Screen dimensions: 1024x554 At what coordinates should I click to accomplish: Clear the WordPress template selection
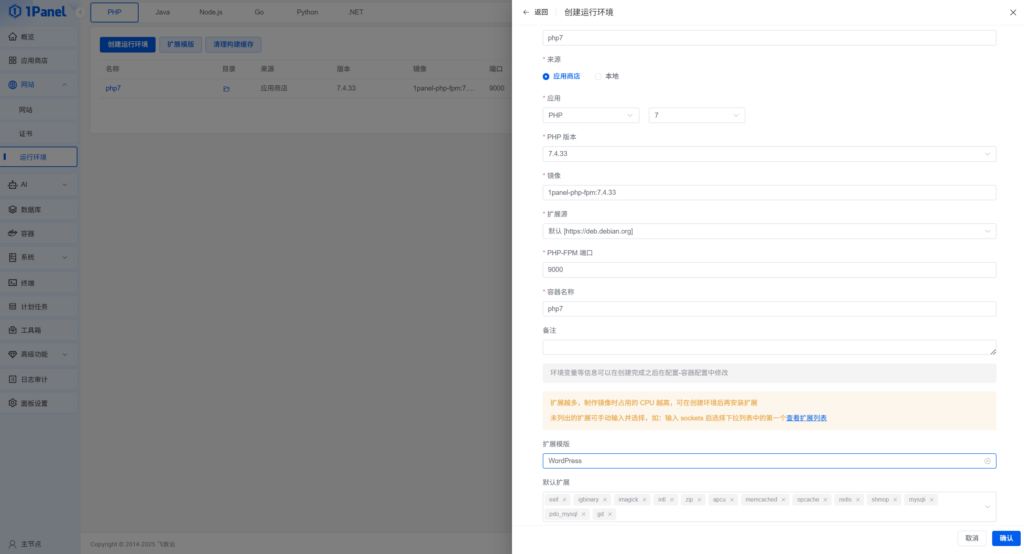coord(987,461)
